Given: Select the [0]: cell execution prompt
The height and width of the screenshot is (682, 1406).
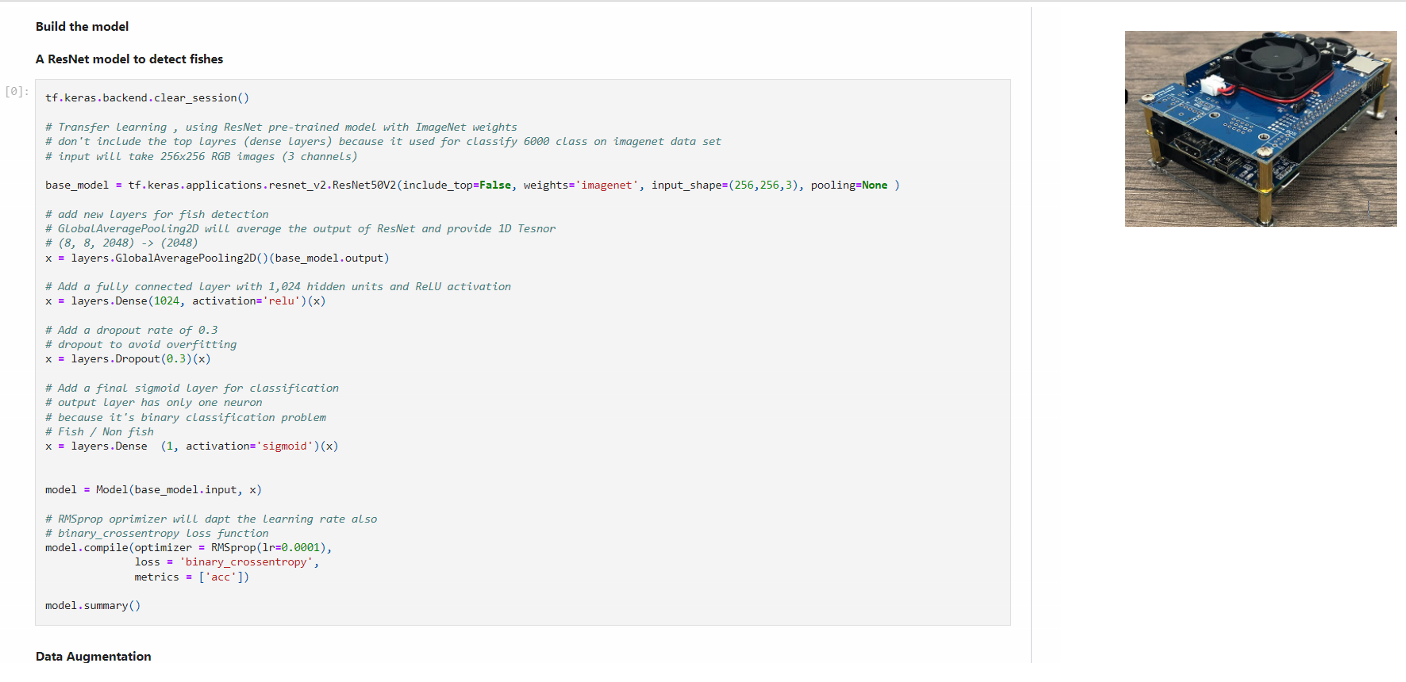Looking at the screenshot, I should pos(17,91).
